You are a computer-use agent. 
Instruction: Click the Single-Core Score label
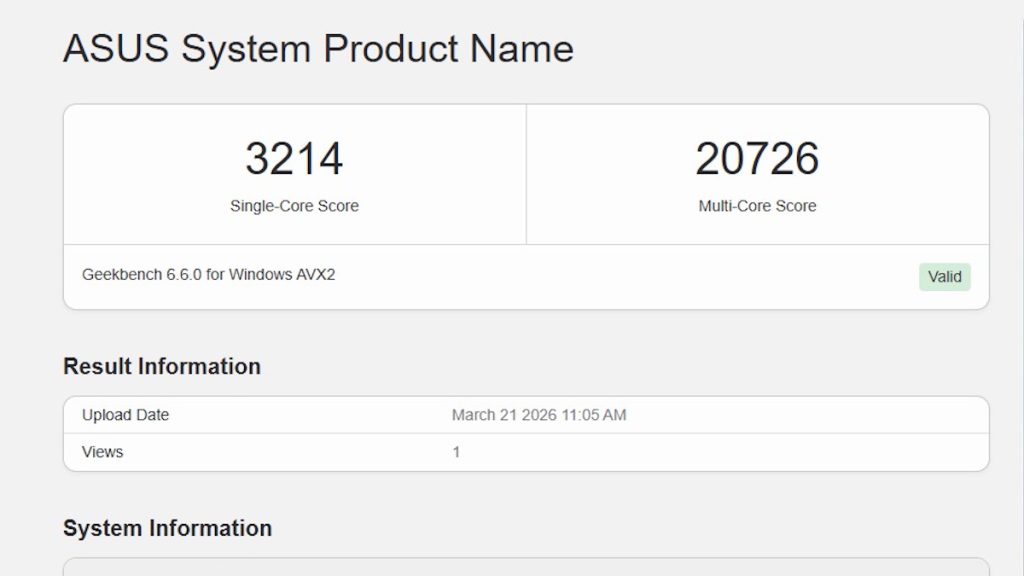pyautogui.click(x=294, y=206)
